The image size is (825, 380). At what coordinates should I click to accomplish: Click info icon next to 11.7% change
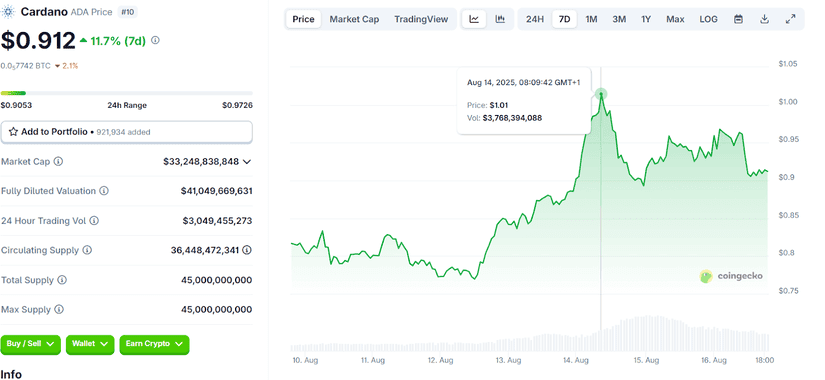point(155,40)
